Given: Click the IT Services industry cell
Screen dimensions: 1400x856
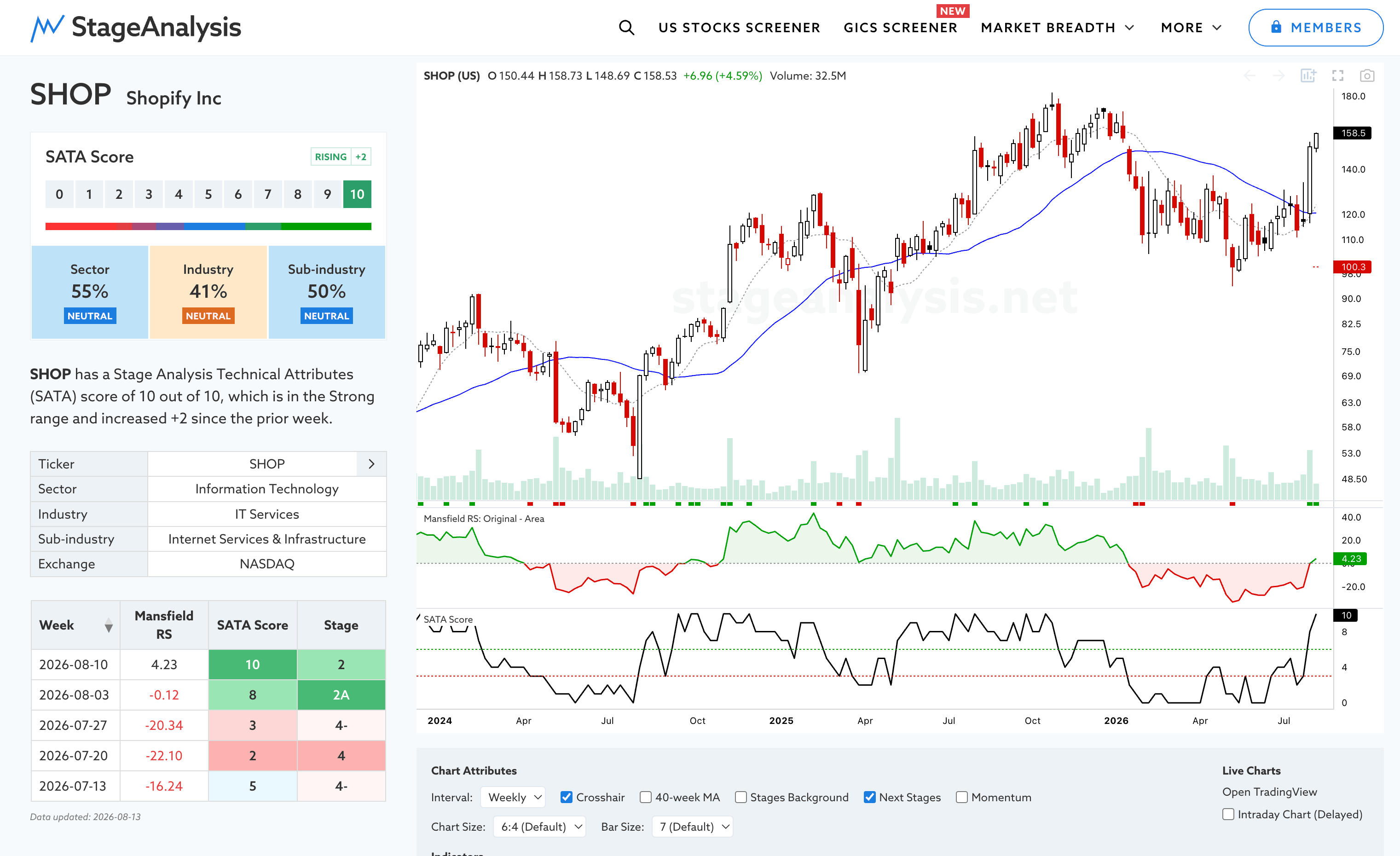Looking at the screenshot, I should (266, 514).
